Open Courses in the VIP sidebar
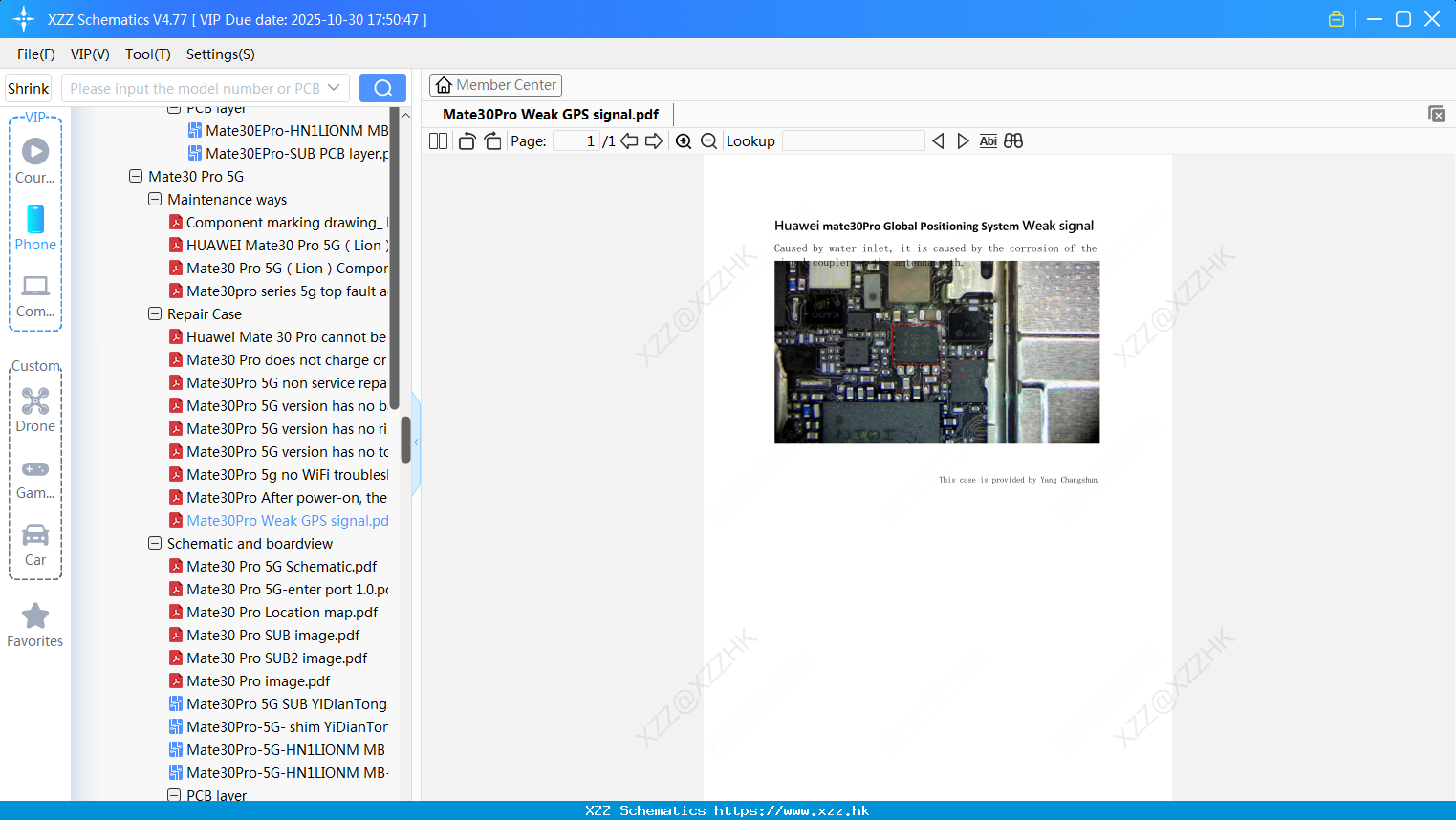Viewport: 1456px width, 820px height. (x=35, y=161)
